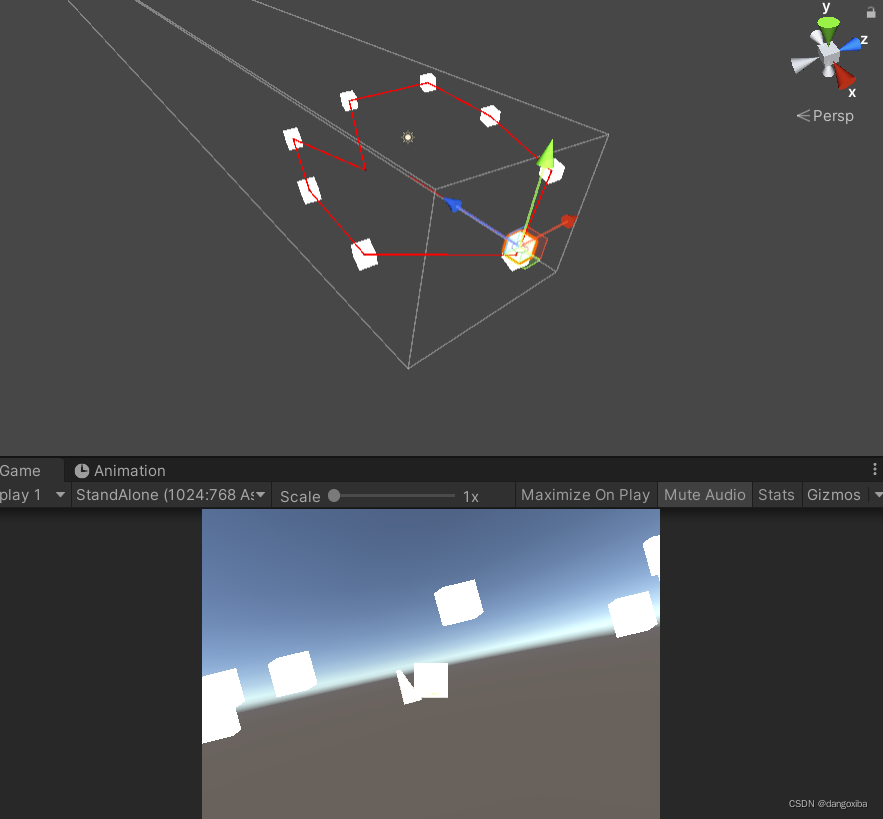
Task: Open the Display 1 dropdown
Action: tap(35, 494)
